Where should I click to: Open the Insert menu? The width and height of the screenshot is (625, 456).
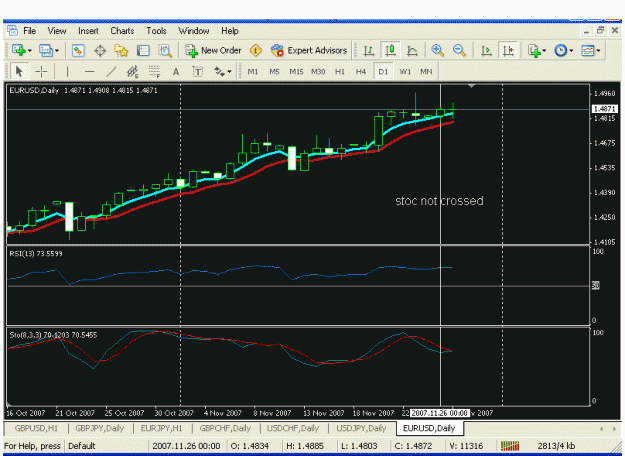(88, 31)
